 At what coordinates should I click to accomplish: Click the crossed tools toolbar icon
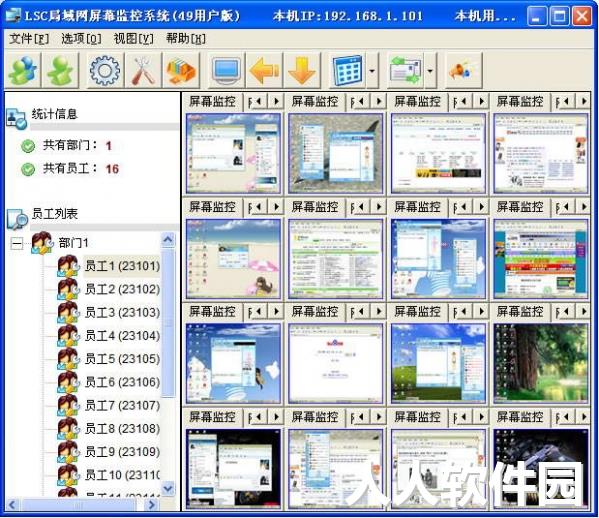(x=142, y=70)
